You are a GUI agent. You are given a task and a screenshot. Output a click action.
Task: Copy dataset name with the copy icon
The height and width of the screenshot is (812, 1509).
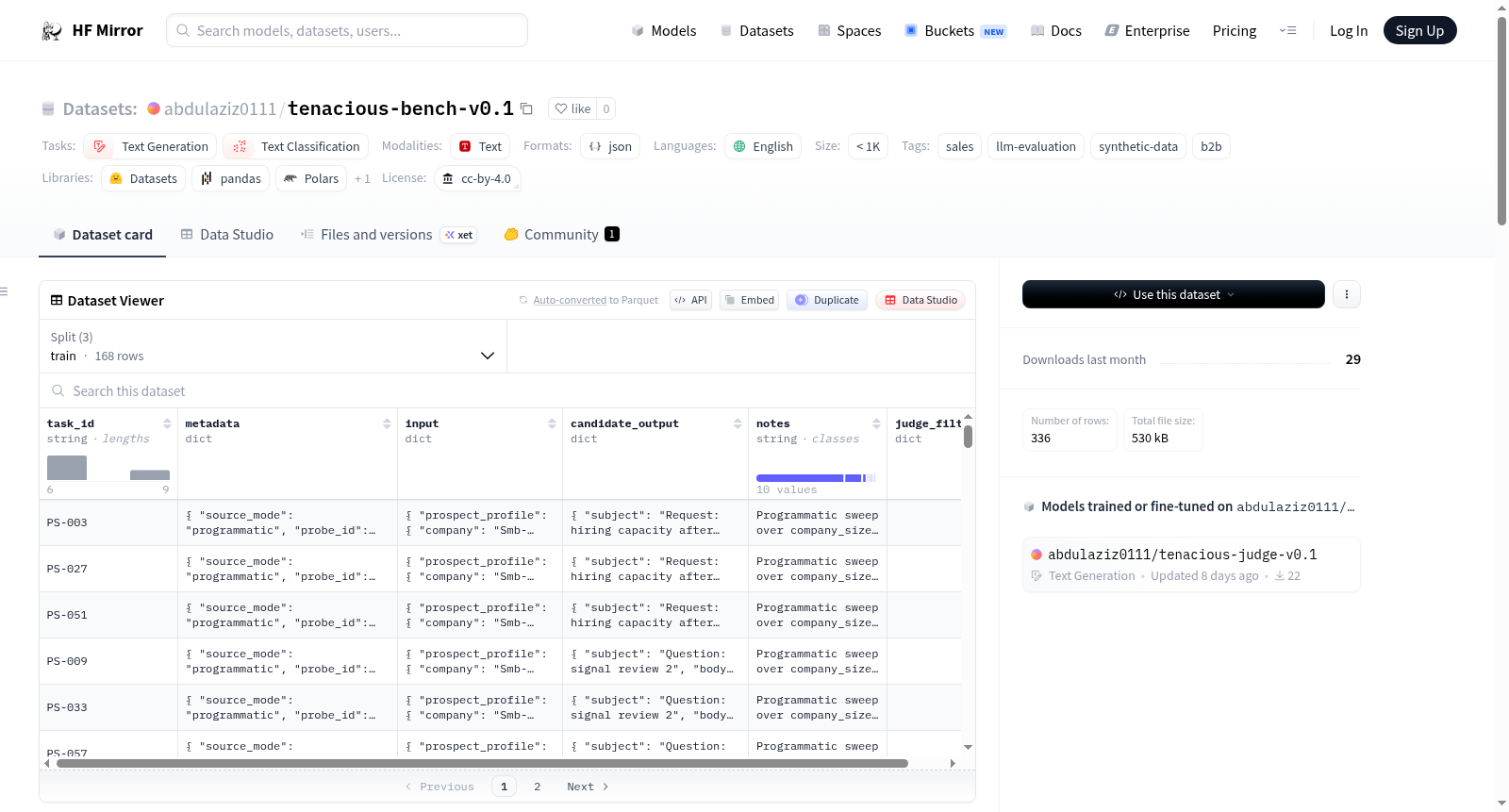pos(527,108)
